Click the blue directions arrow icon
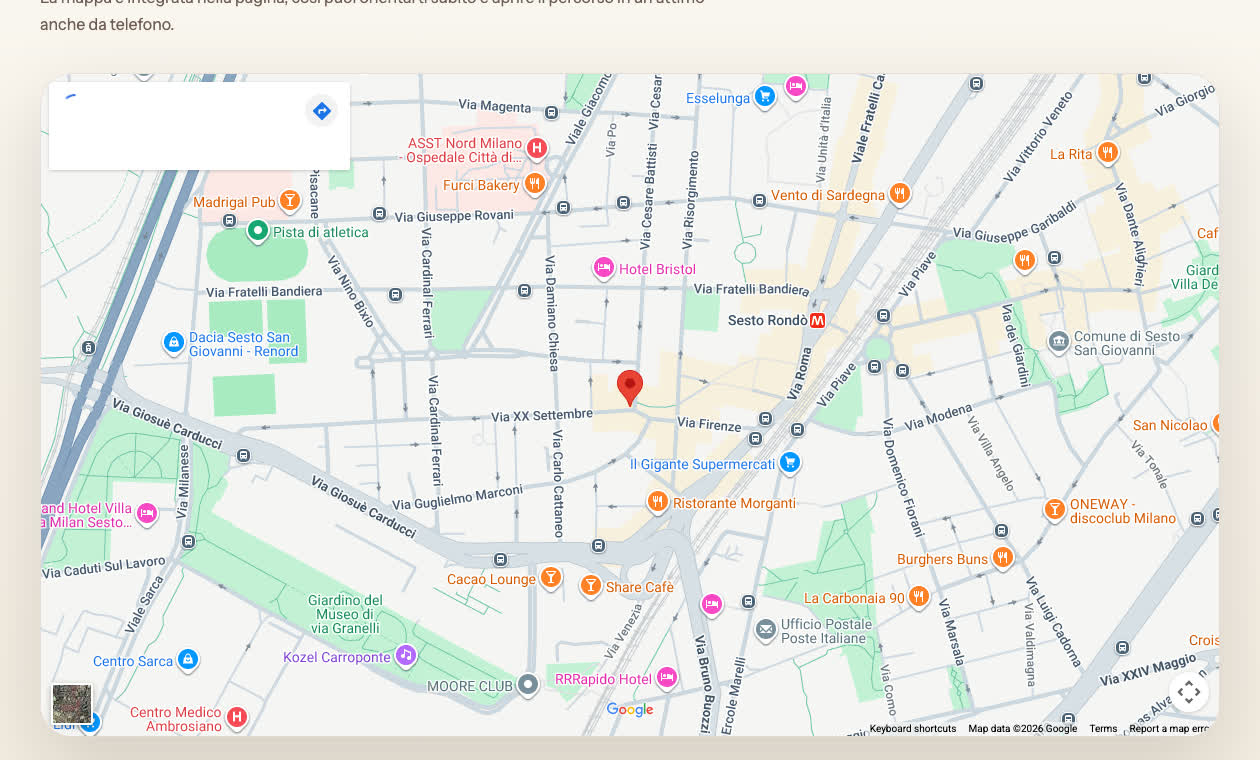This screenshot has height=760, width=1260. 321,111
